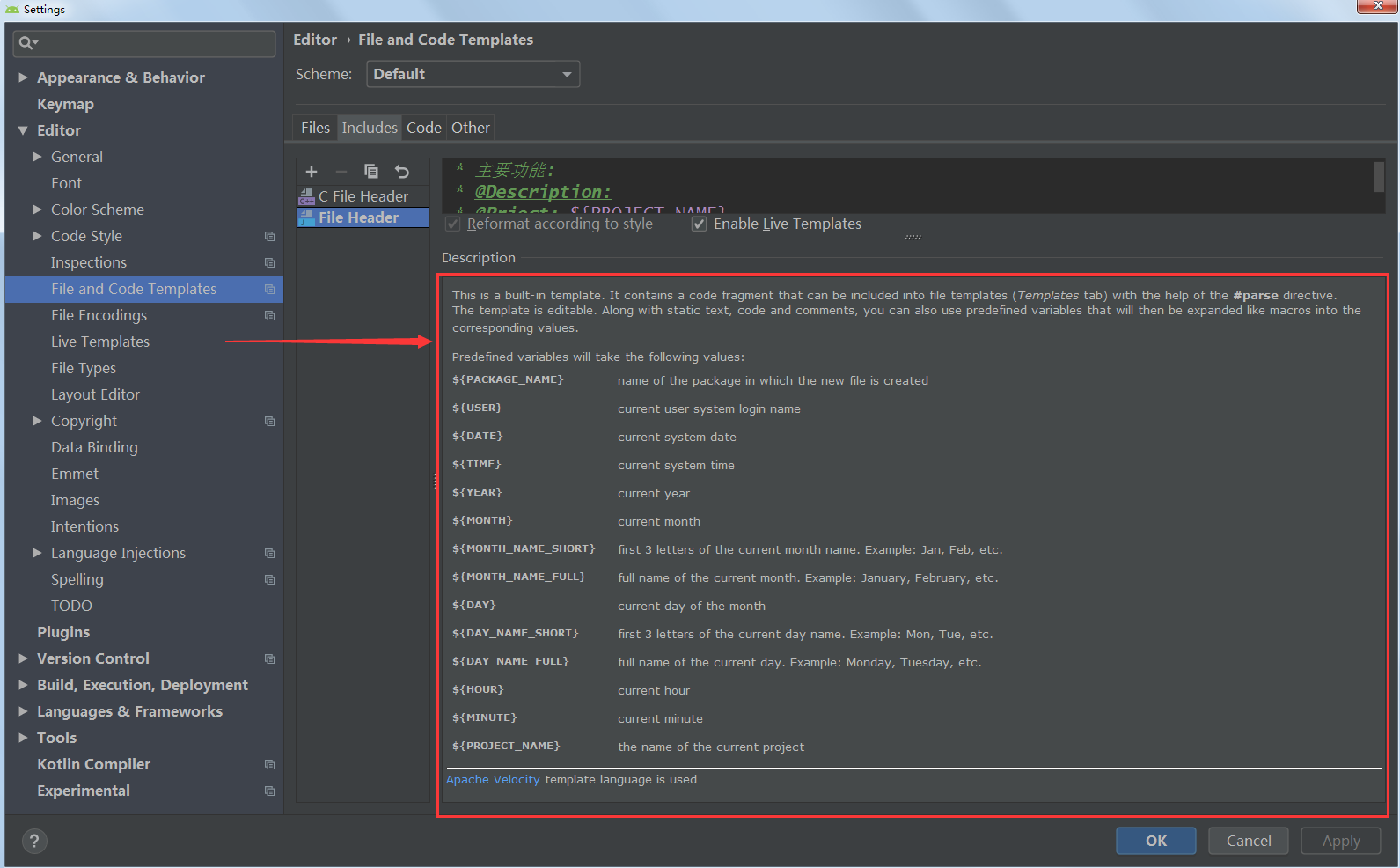
Task: Expand the General subsection
Action: pyautogui.click(x=37, y=157)
